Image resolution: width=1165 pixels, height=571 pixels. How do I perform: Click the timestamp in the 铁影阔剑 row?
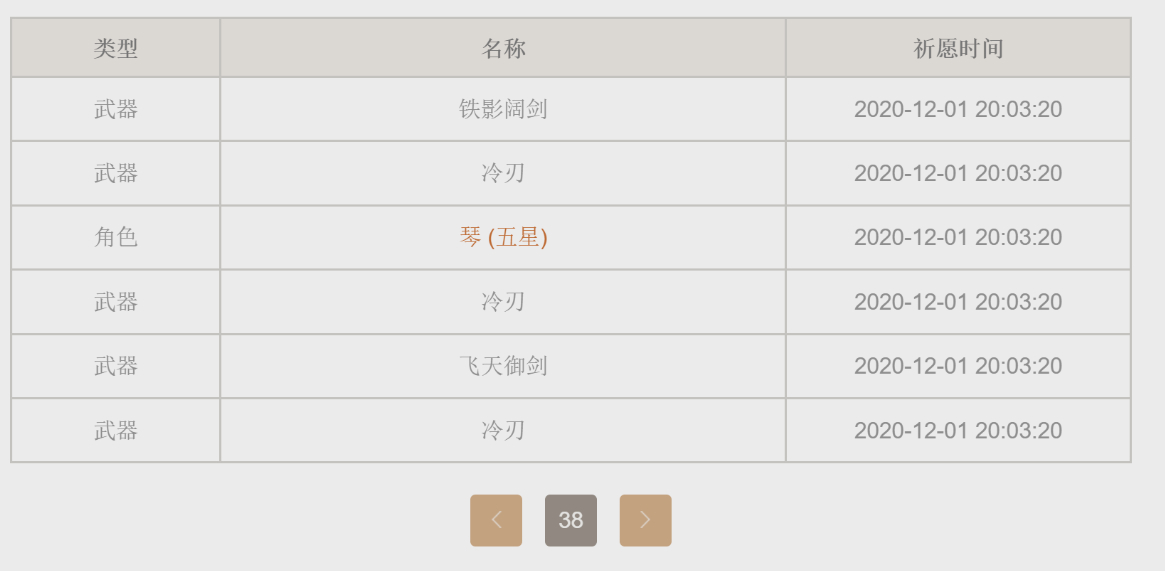958,109
